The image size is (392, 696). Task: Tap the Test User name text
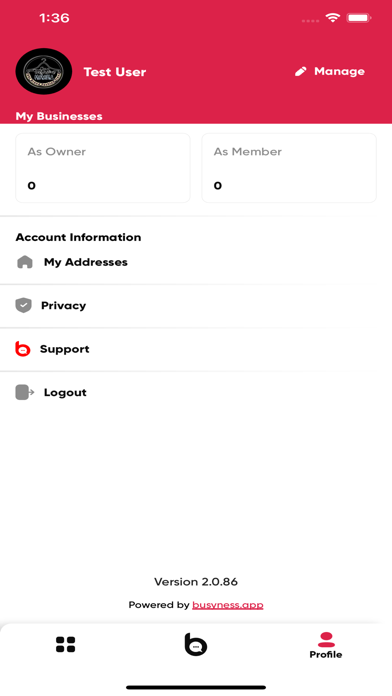click(x=115, y=72)
